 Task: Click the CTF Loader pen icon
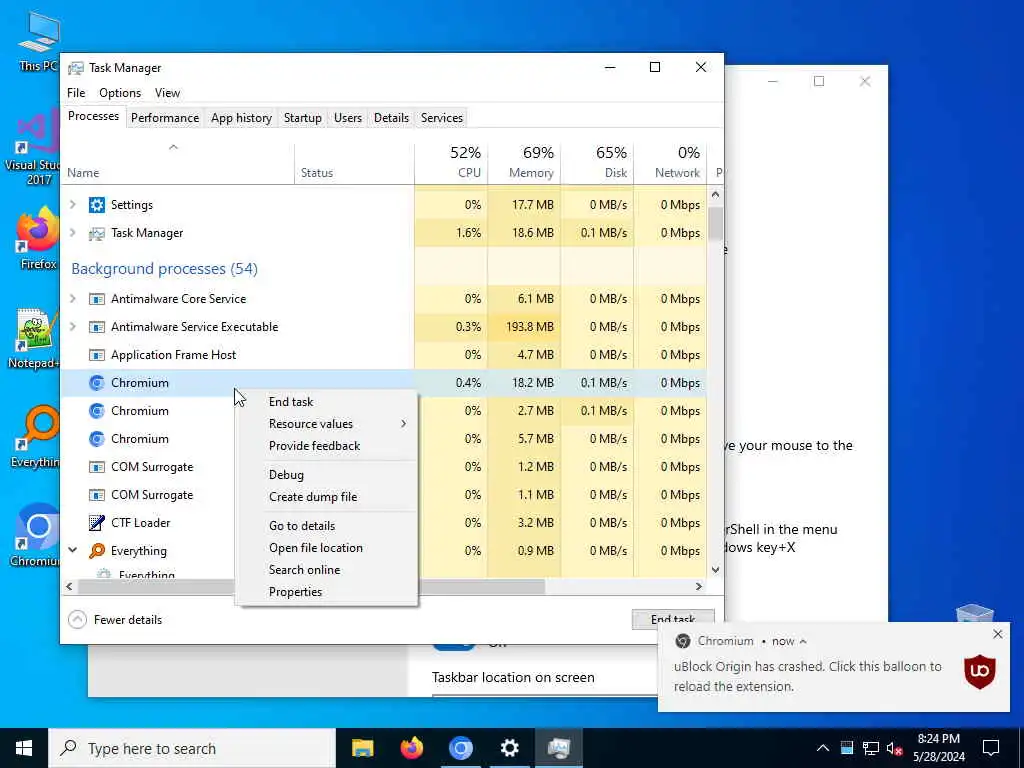tap(97, 522)
